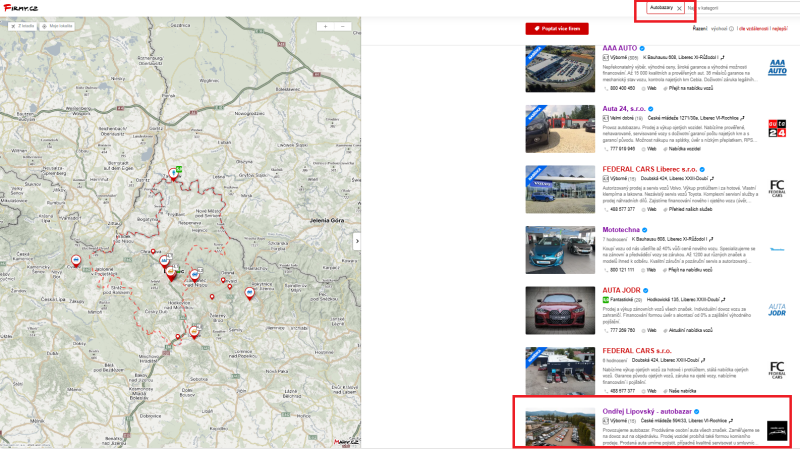Viewport: 800px width, 449px height.
Task: Click the westernmost map pin near Česká Kamenice
Action: click(x=76, y=262)
